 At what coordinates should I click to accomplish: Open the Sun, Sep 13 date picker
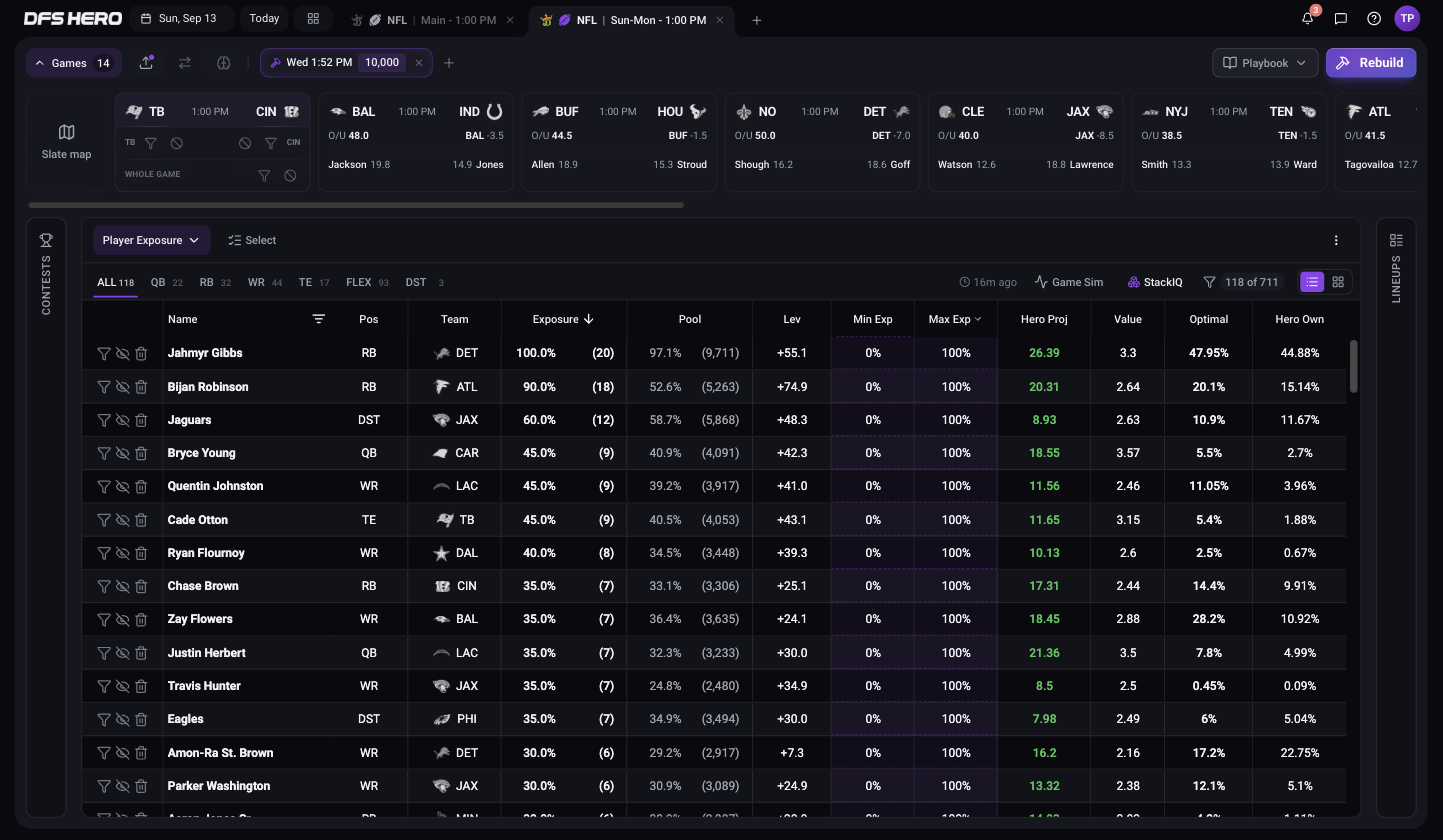coord(181,18)
